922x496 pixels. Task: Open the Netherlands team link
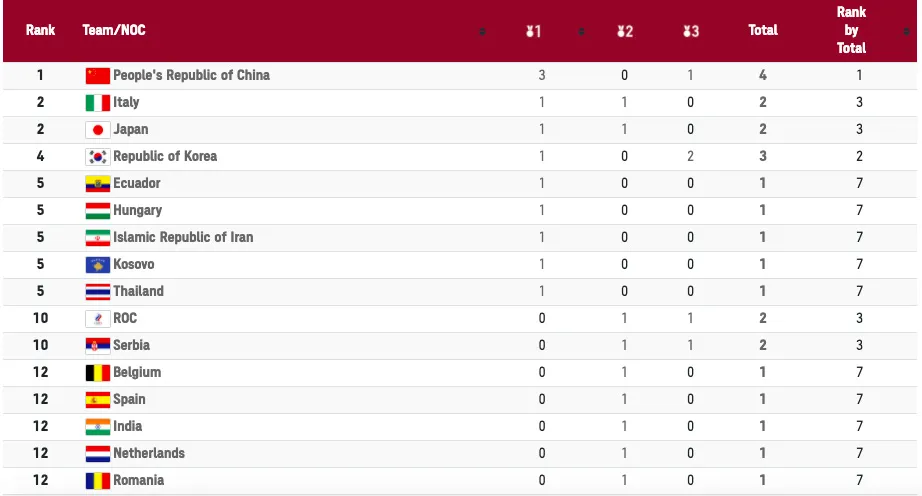(x=149, y=453)
